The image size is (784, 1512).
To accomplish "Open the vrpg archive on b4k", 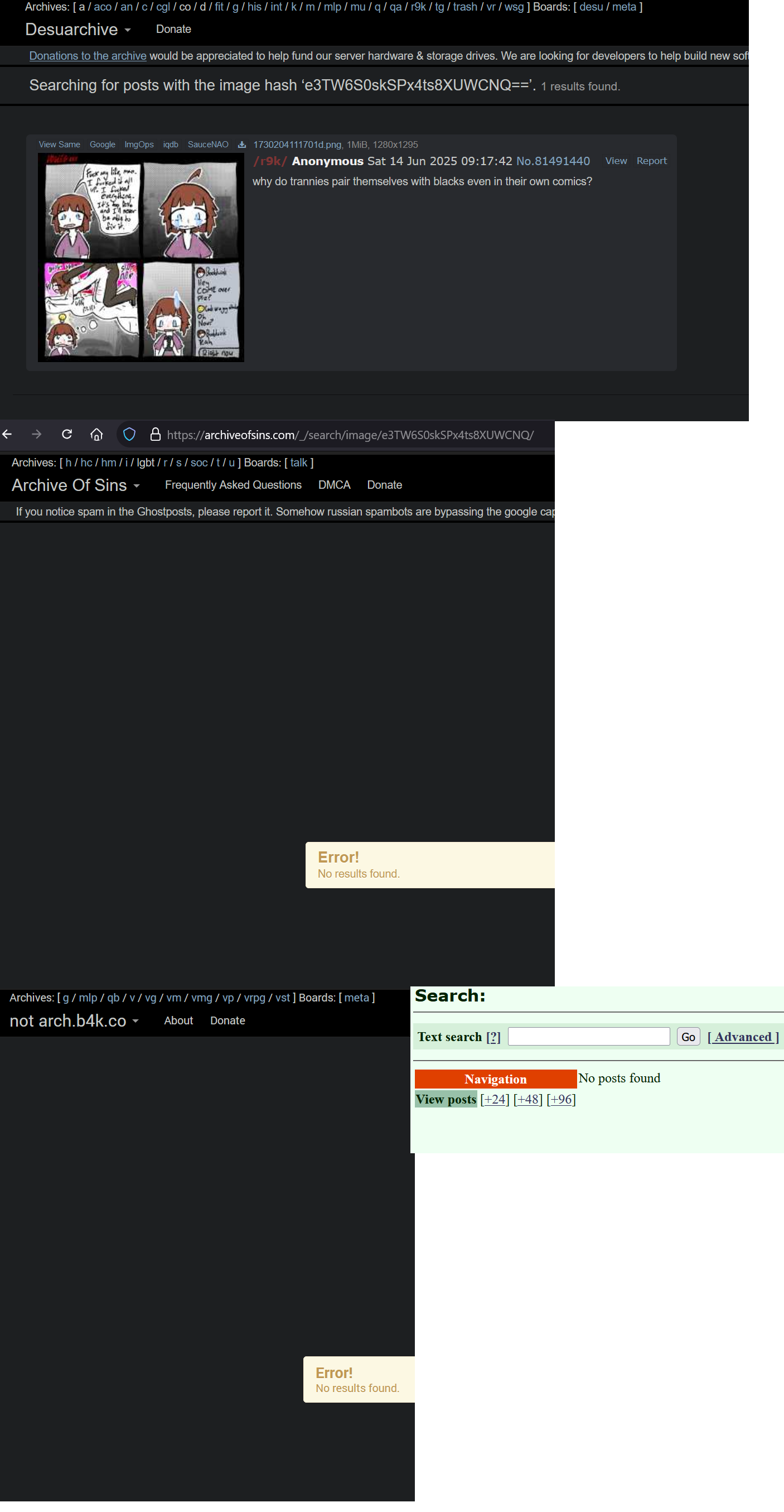I will click(x=255, y=998).
